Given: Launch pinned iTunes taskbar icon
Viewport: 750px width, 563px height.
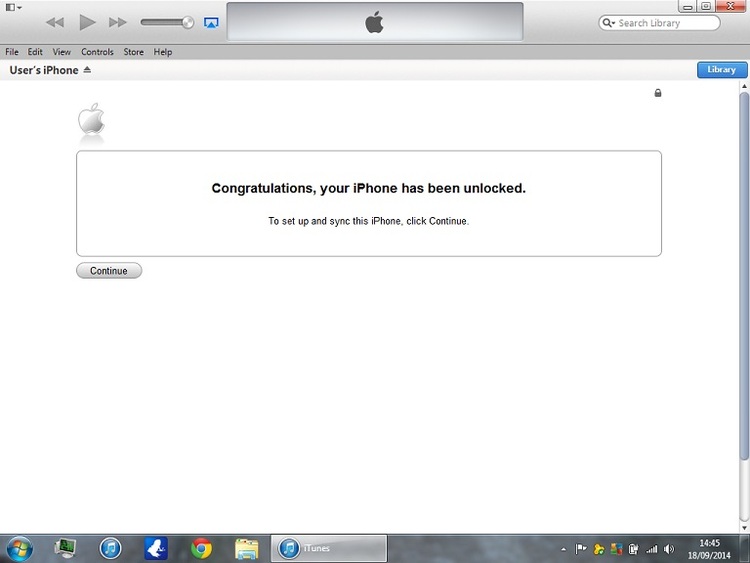Looking at the screenshot, I should pyautogui.click(x=110, y=548).
